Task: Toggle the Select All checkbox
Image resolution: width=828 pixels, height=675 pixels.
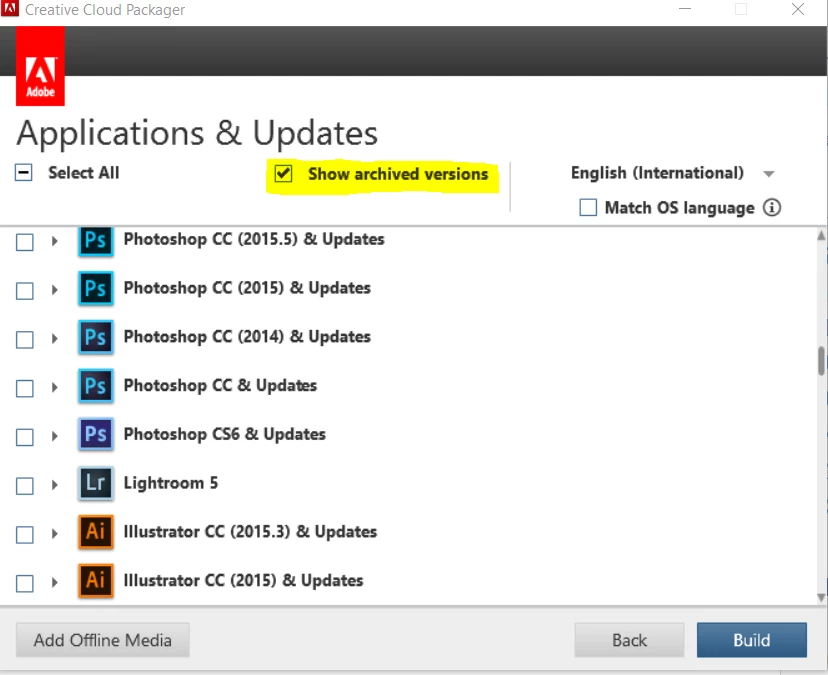Action: [x=24, y=173]
